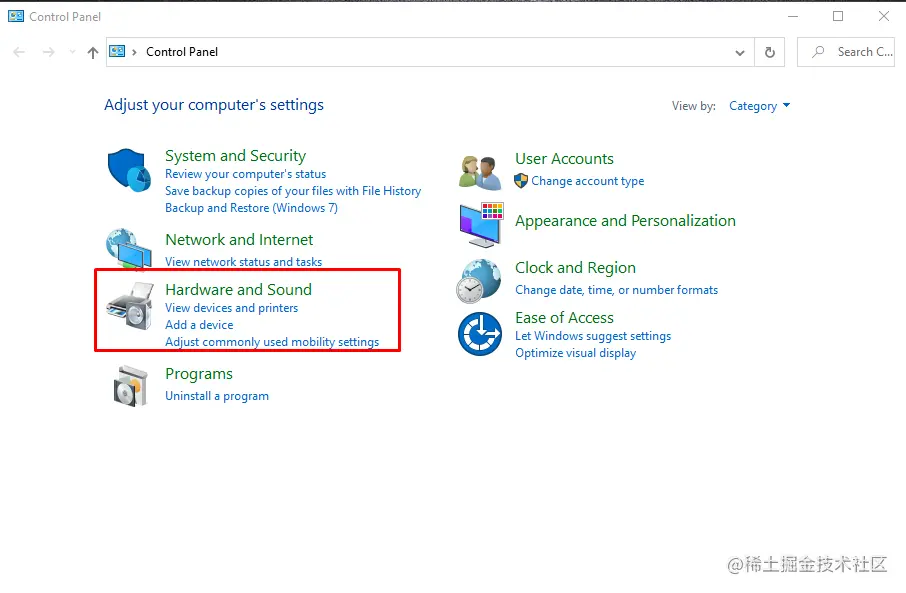Open the address bar history dropdown
Screen dimensions: 906x593
click(x=740, y=53)
